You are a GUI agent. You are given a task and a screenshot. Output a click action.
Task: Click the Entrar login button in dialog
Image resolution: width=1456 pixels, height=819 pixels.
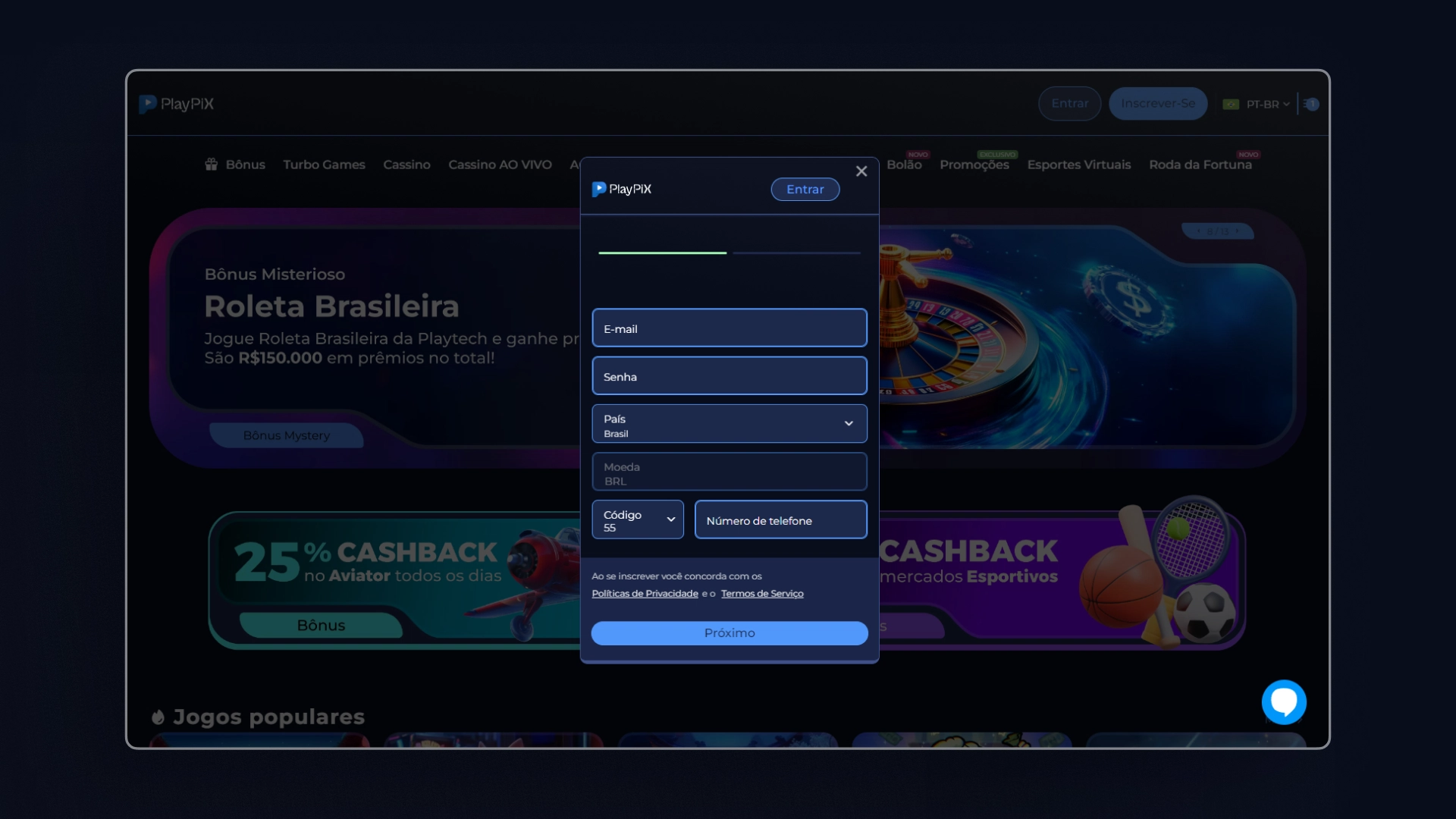pyautogui.click(x=805, y=189)
